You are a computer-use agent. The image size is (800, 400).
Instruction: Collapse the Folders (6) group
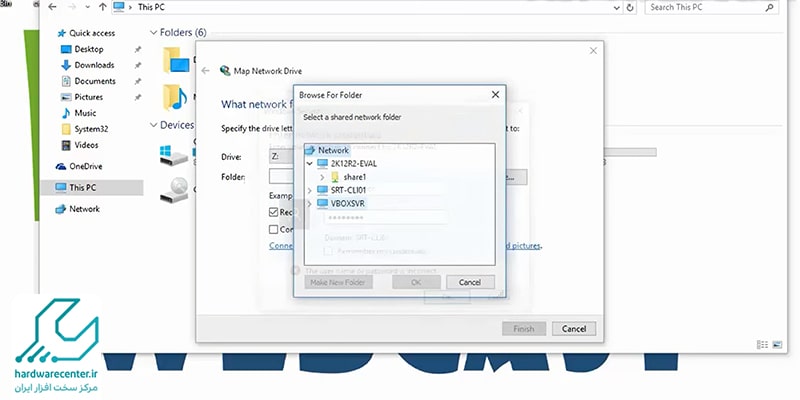click(153, 32)
